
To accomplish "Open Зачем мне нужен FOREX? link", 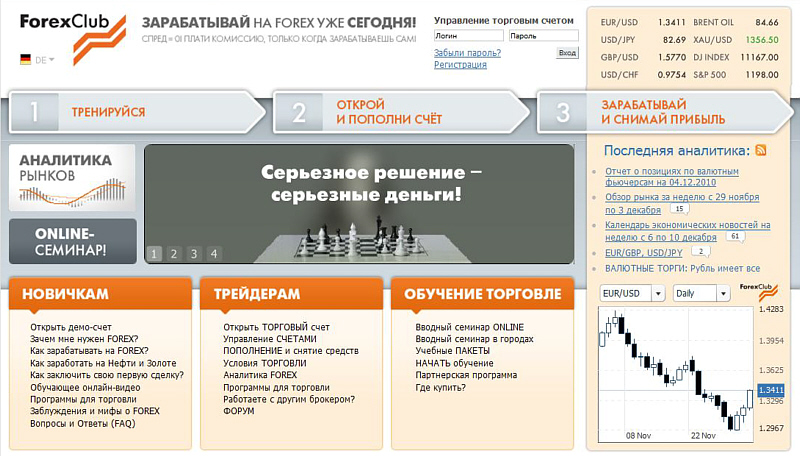I will pyautogui.click(x=84, y=339).
